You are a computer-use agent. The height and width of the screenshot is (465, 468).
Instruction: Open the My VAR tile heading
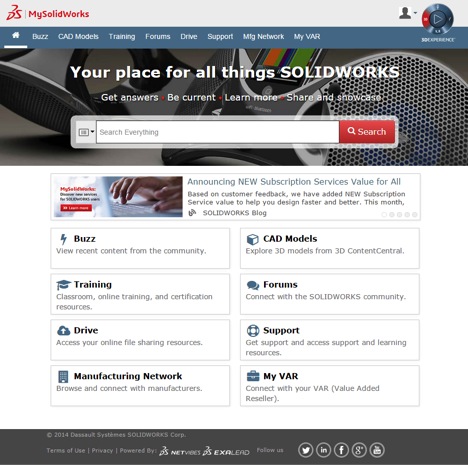coord(281,376)
